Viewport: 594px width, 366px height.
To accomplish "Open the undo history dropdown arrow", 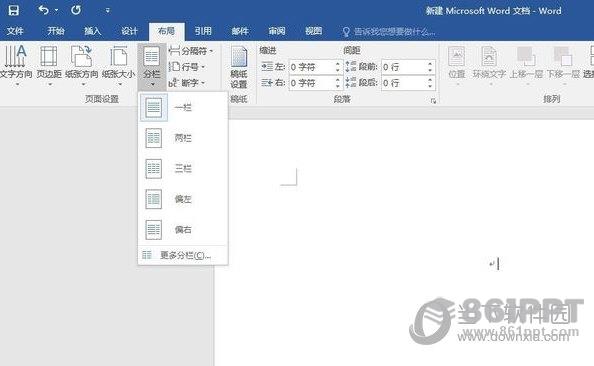I will pos(56,10).
